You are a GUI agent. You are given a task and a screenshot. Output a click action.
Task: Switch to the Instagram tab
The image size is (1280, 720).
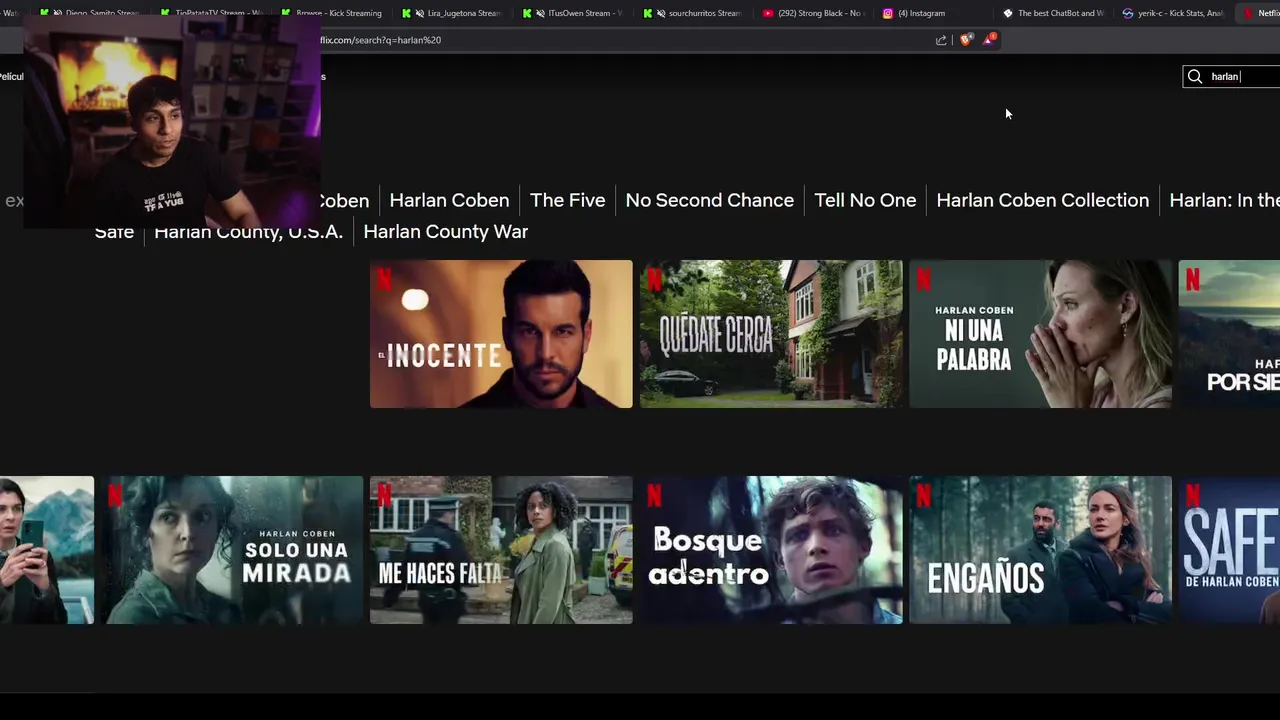tap(936, 13)
